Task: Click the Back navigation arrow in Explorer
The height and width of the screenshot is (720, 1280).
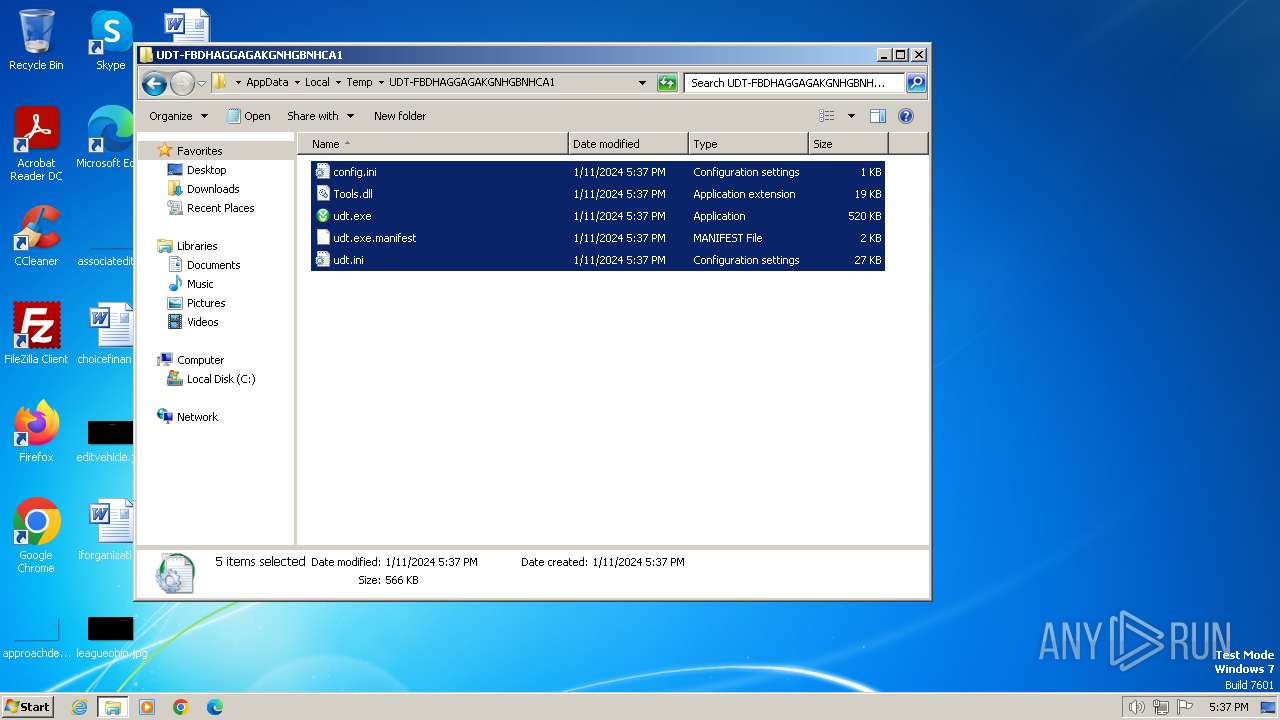Action: 154,83
